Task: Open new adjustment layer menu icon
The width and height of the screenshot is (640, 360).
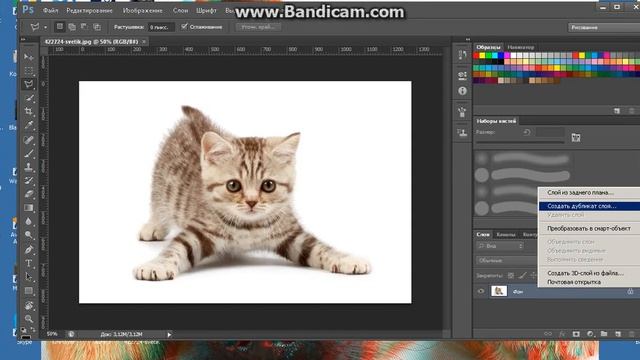Action: point(590,334)
